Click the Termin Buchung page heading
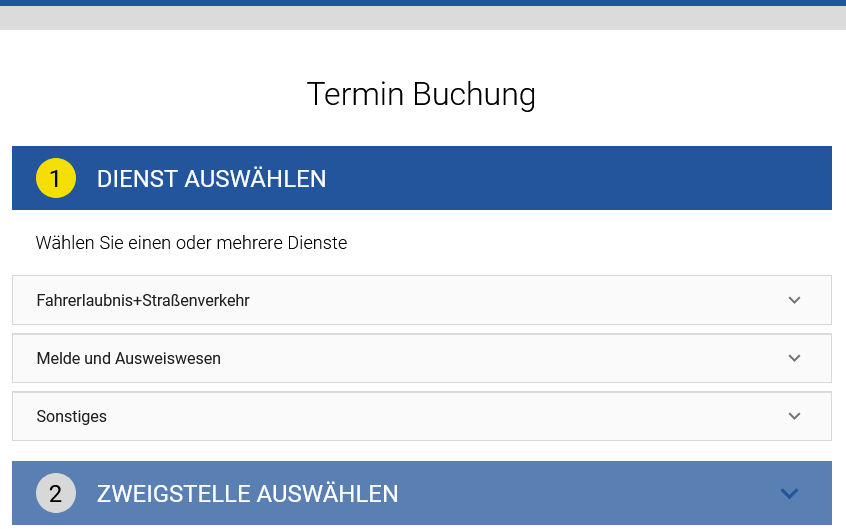 [421, 94]
